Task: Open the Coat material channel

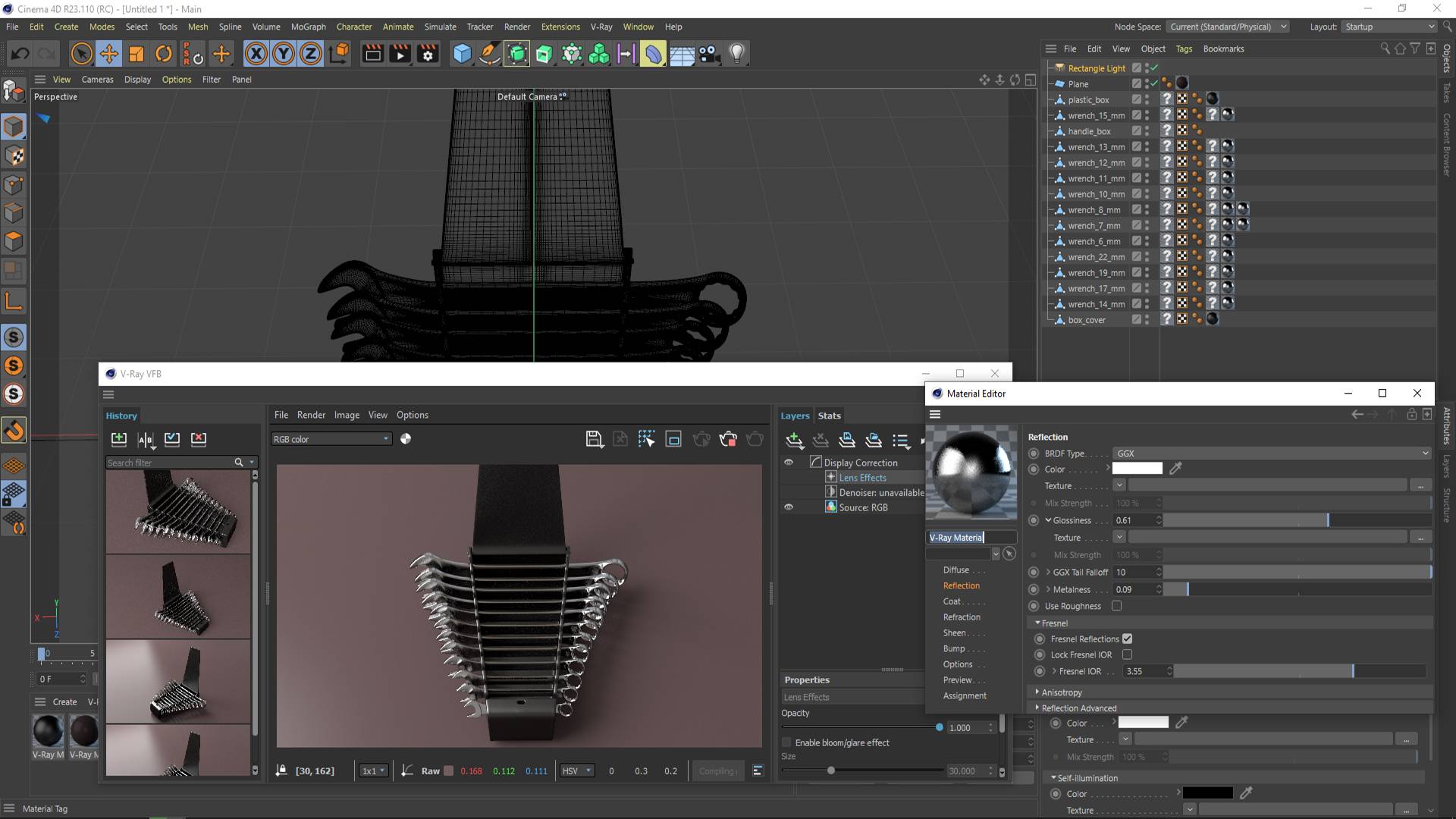Action: tap(952, 601)
